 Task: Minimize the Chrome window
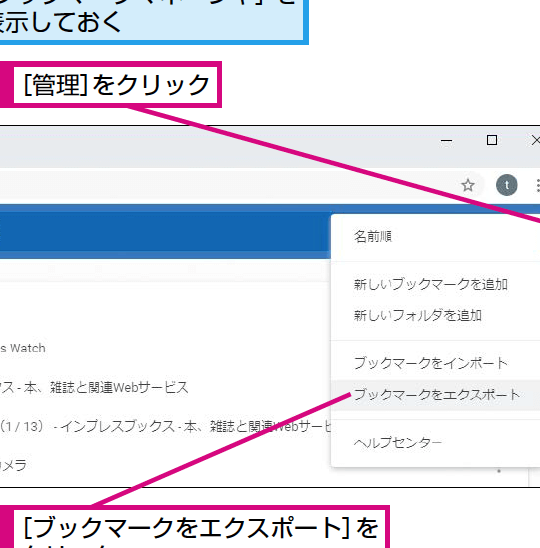(446, 140)
